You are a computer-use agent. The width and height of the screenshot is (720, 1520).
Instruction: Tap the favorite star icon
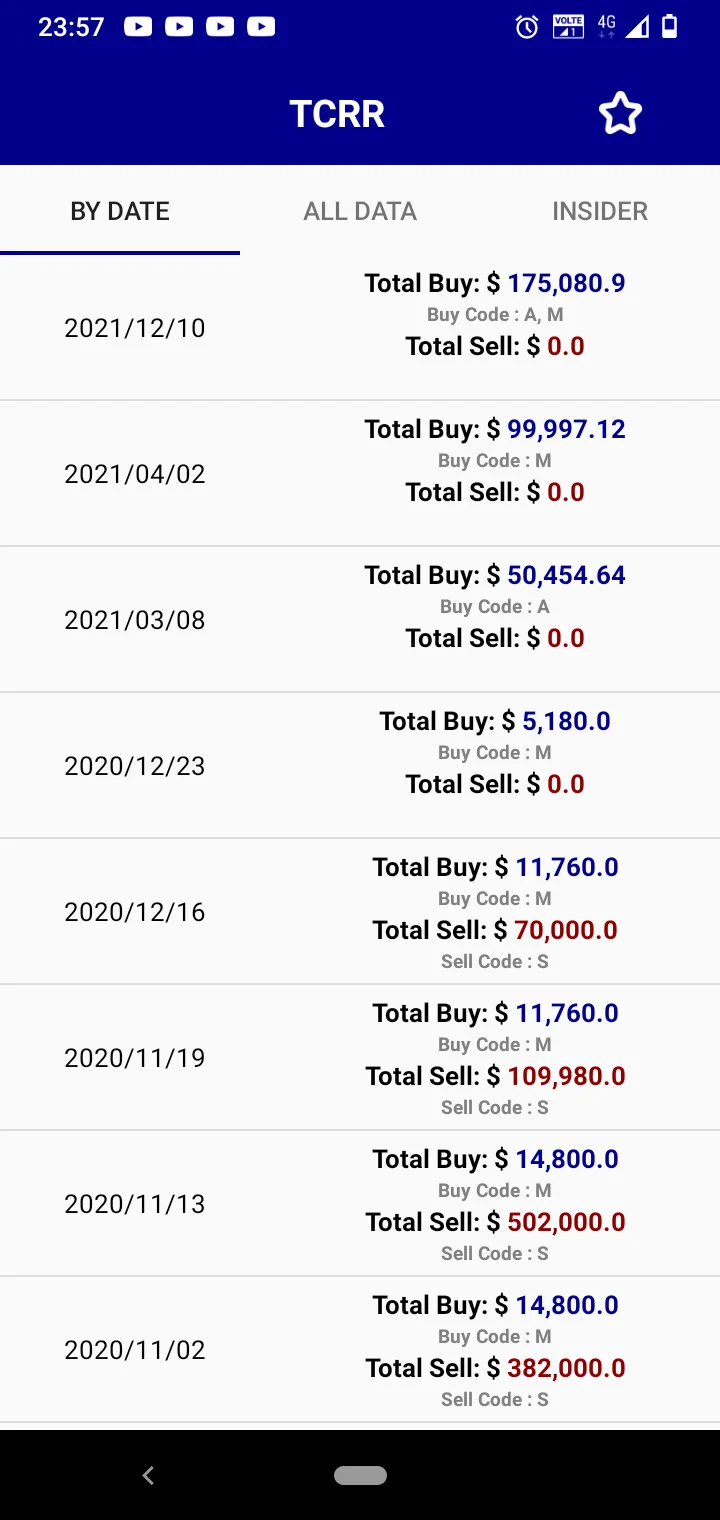(x=620, y=114)
